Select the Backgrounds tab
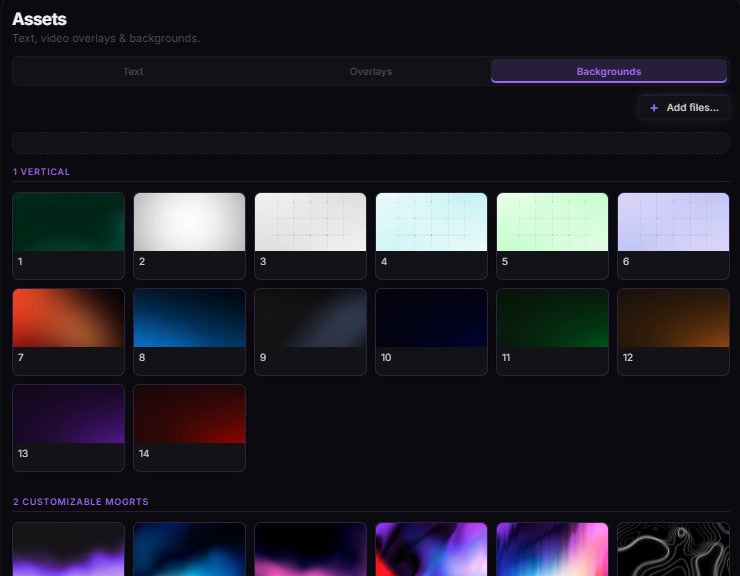This screenshot has width=740, height=576. tap(609, 71)
